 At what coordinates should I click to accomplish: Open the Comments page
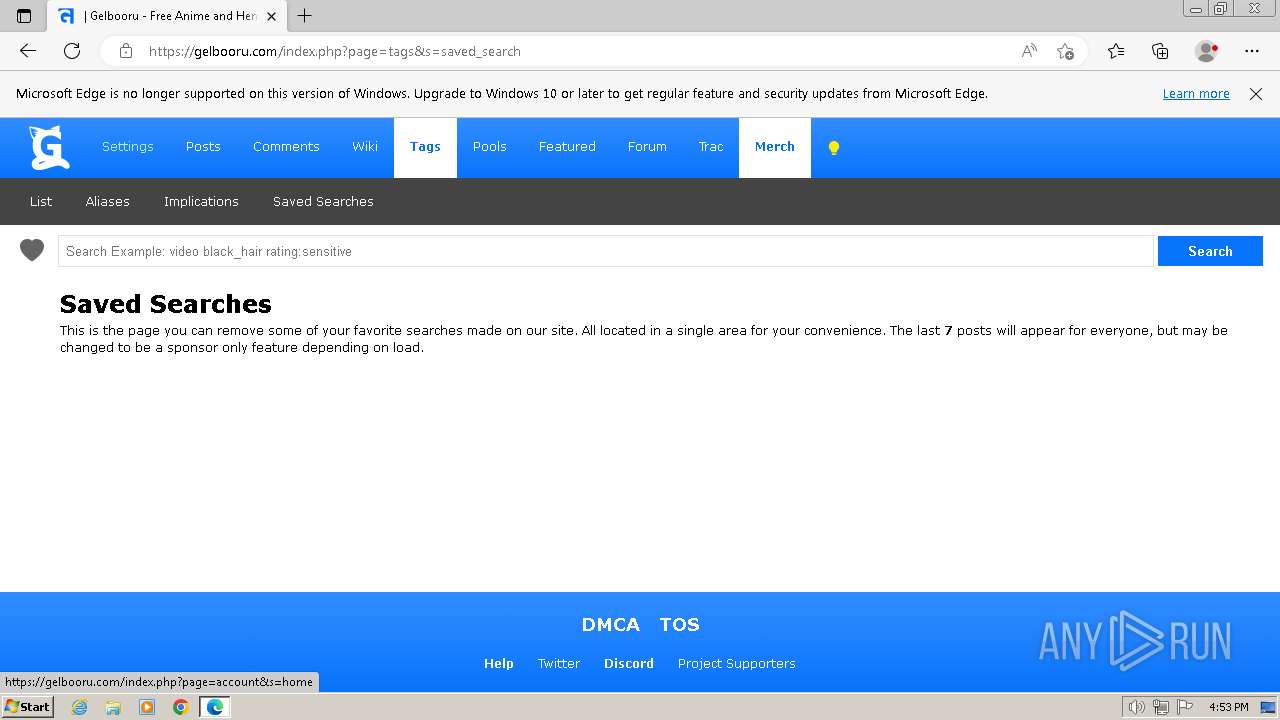[x=286, y=147]
